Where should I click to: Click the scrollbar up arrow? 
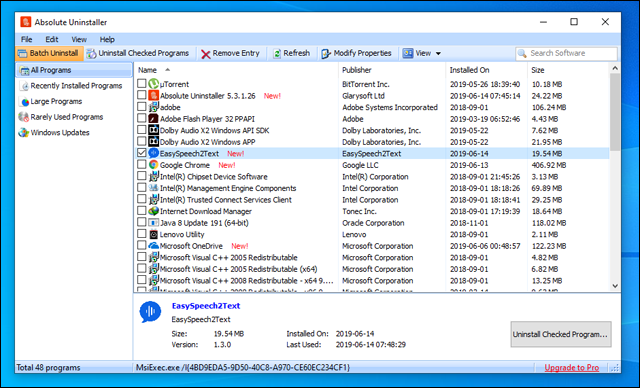click(x=615, y=69)
